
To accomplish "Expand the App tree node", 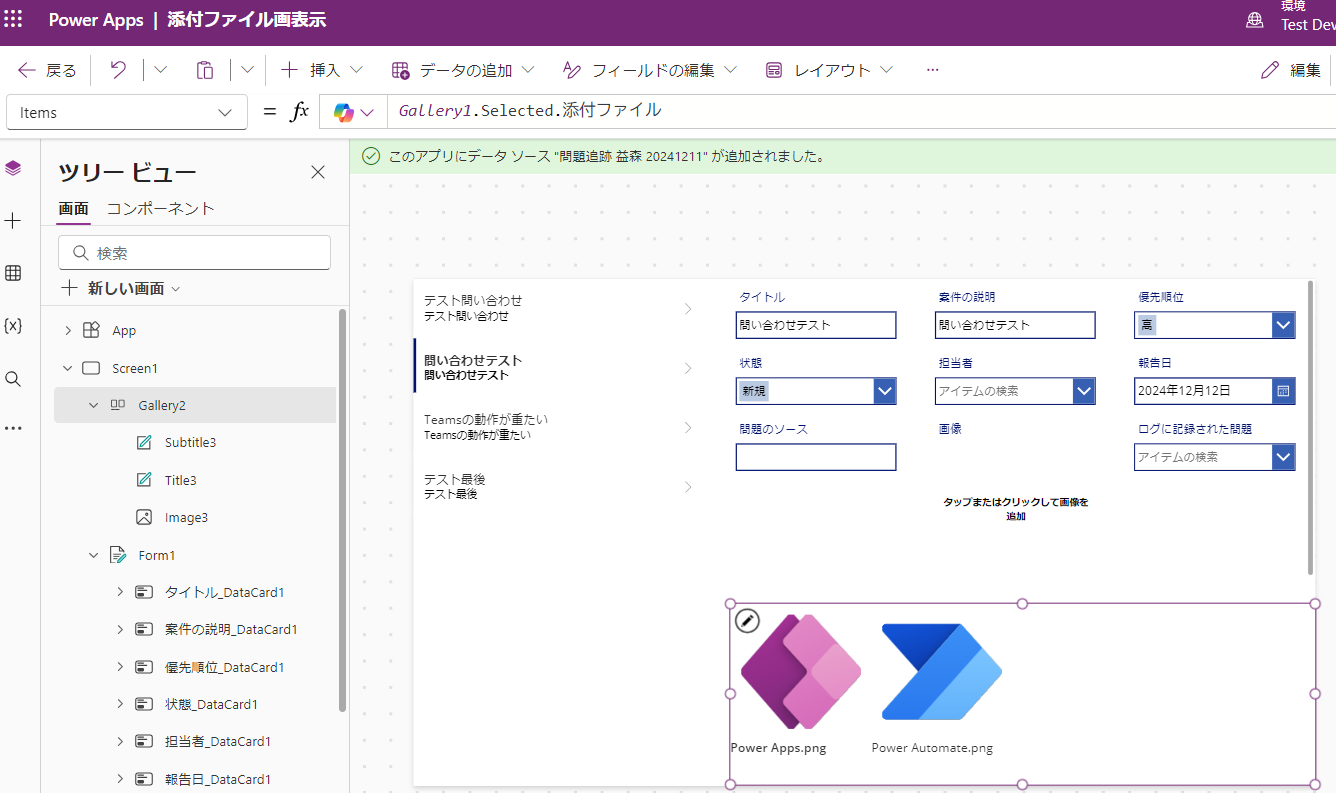I will 68,330.
